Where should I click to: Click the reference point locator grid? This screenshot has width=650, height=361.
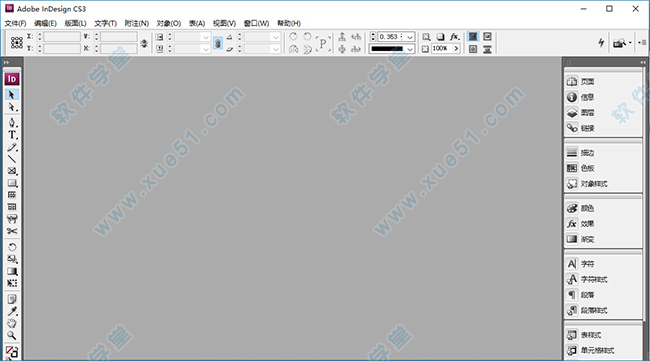[x=17, y=42]
